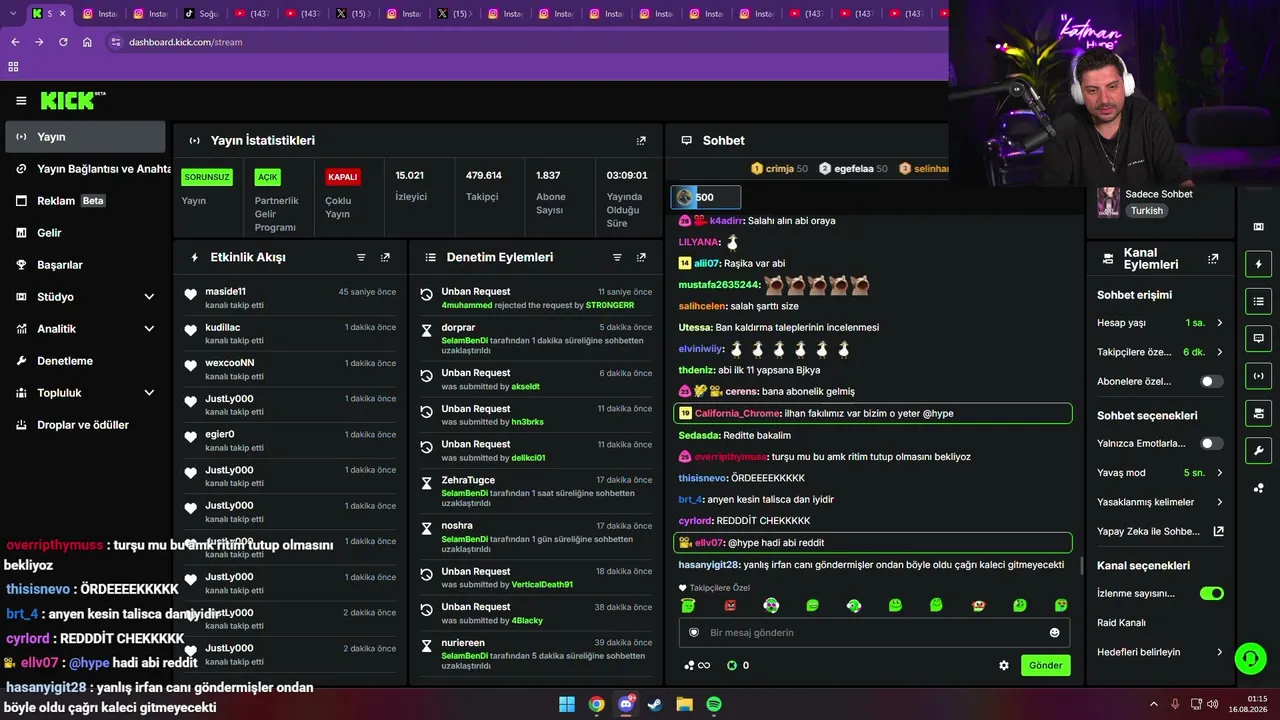Open Hedefleri belirleyin options

coord(1160,652)
